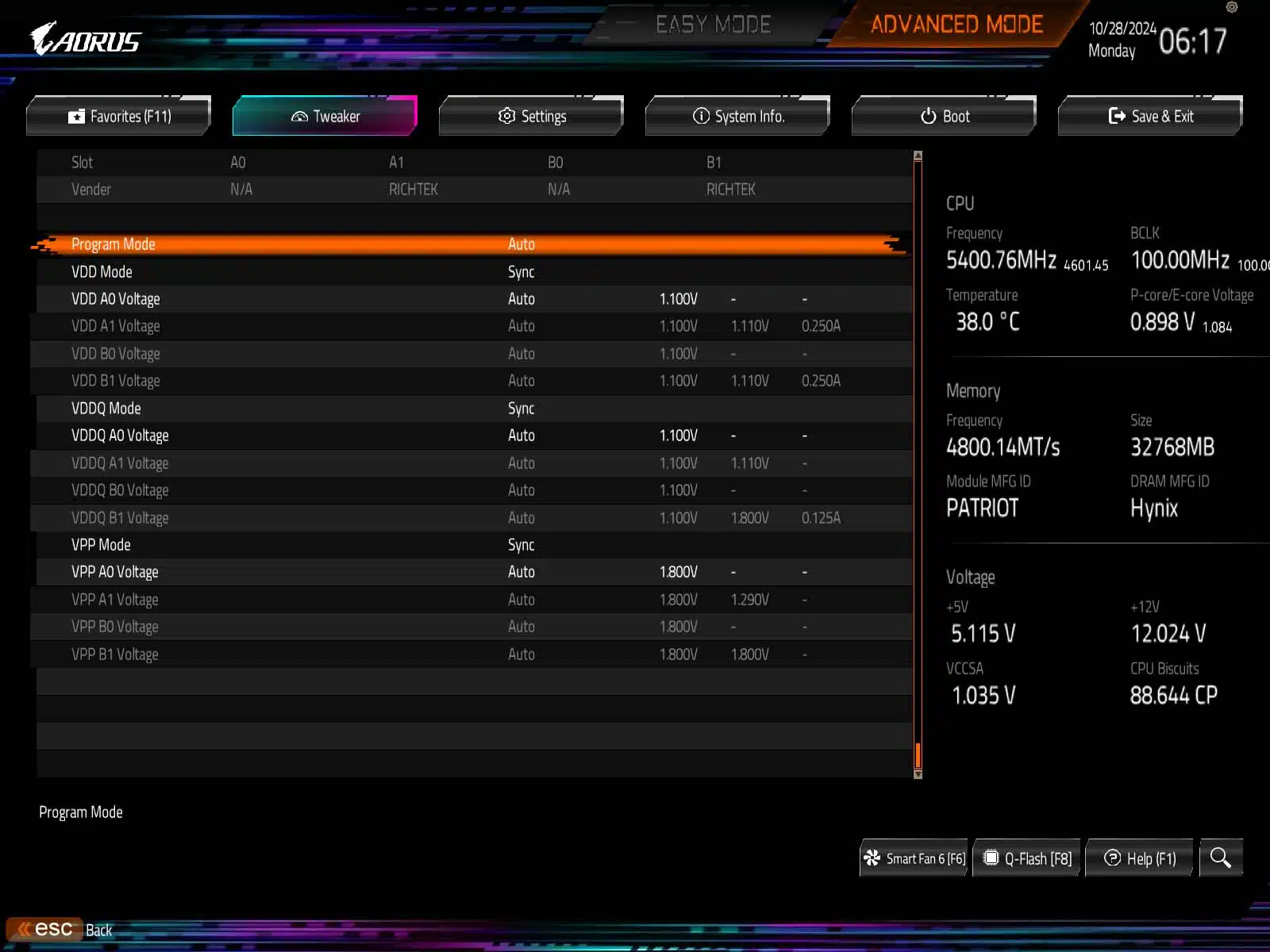1270x952 pixels.
Task: Open the VPP Mode Sync dropdown
Action: (x=521, y=545)
